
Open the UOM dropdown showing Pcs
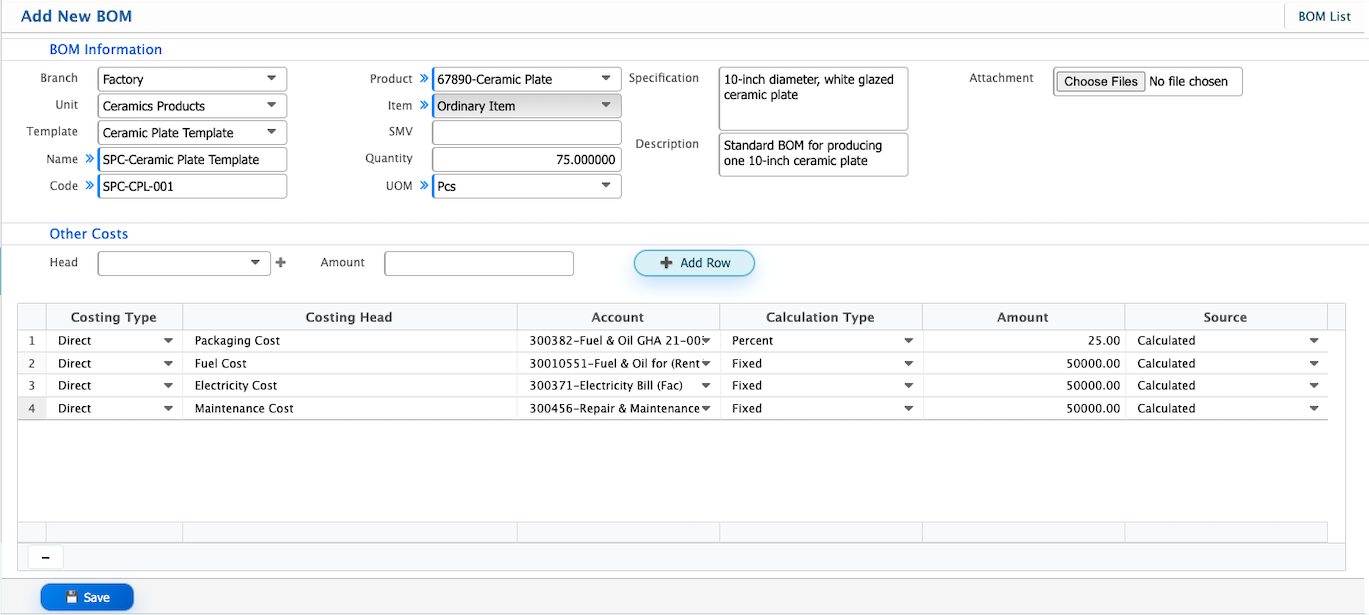click(x=526, y=186)
